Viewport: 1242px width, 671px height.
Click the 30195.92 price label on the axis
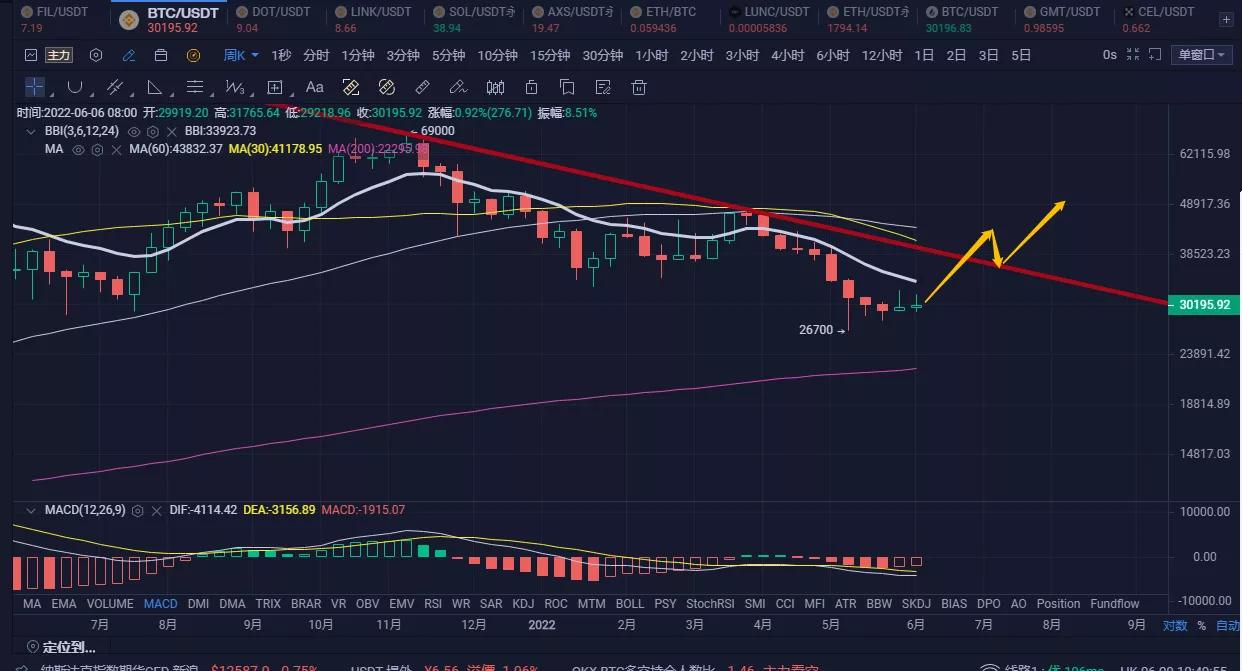click(x=1203, y=303)
